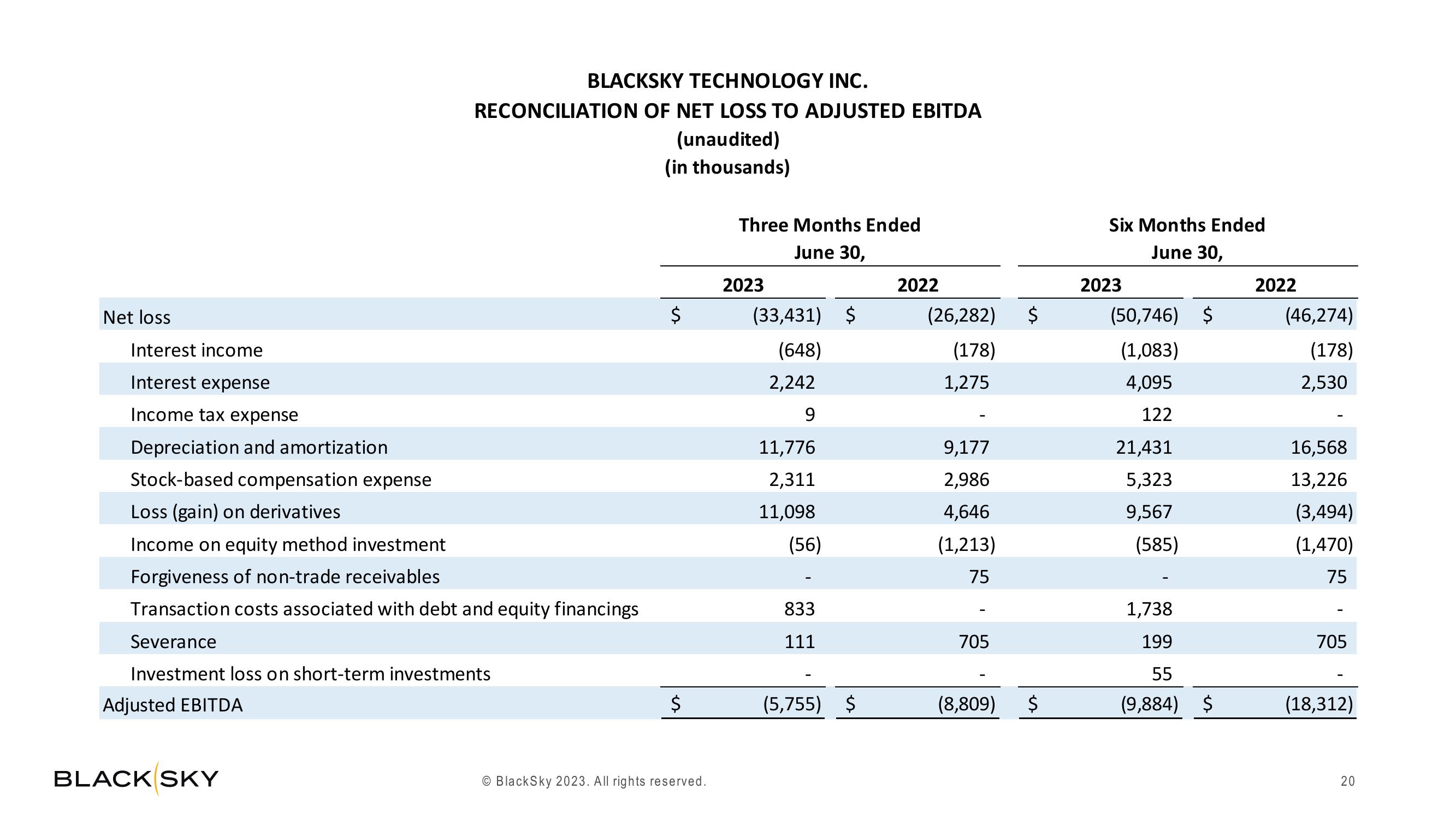Click depreciation value 11,776
This screenshot has width=1456, height=819.
787,448
